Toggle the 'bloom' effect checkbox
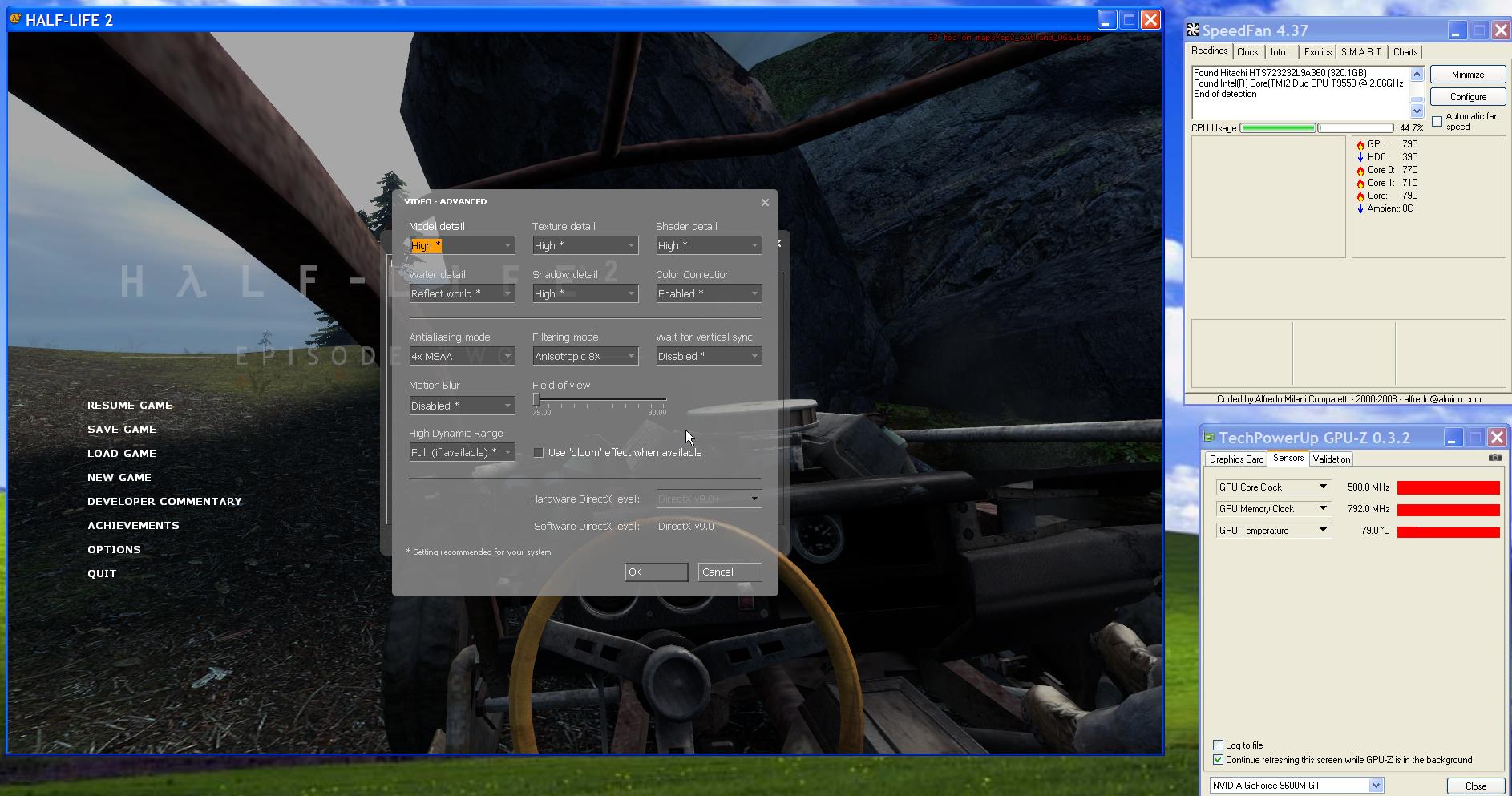This screenshot has height=796, width=1512. pos(539,453)
